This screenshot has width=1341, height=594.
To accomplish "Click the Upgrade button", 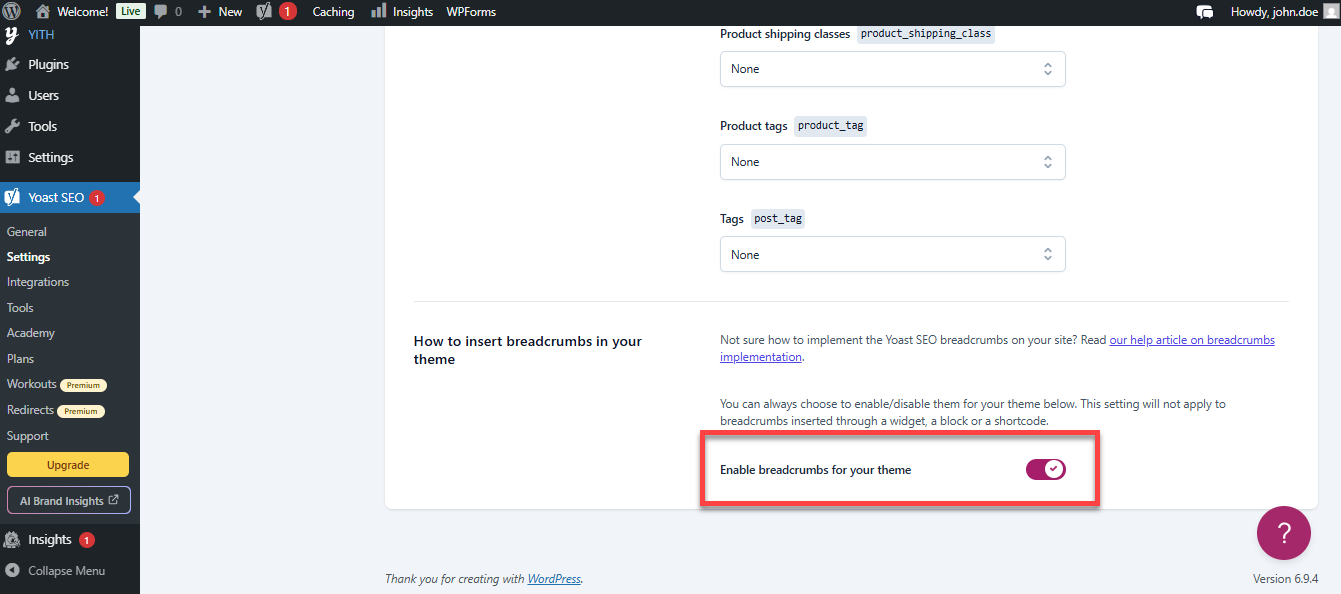I will point(67,464).
